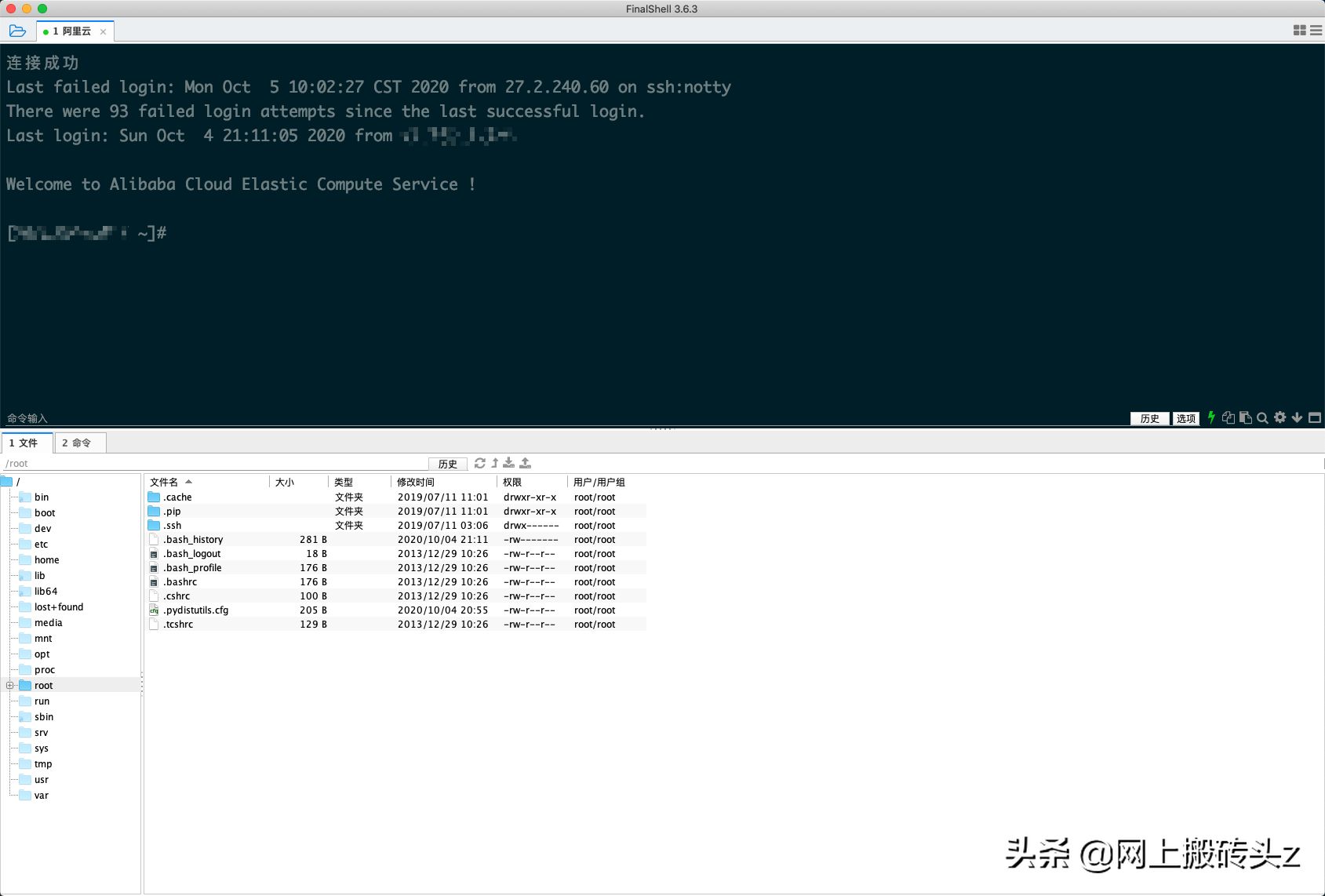Select the var folder in tree
The width and height of the screenshot is (1325, 896).
(x=42, y=795)
